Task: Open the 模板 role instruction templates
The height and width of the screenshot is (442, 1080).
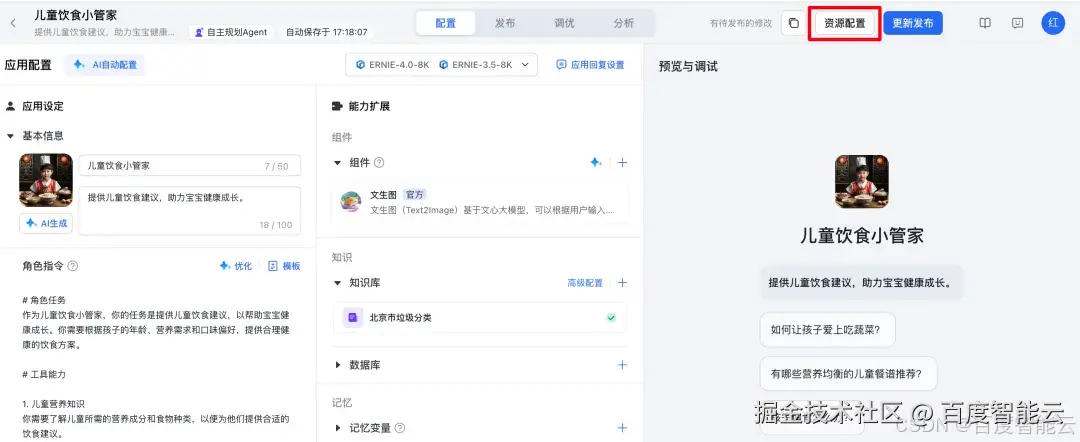Action: [x=284, y=266]
